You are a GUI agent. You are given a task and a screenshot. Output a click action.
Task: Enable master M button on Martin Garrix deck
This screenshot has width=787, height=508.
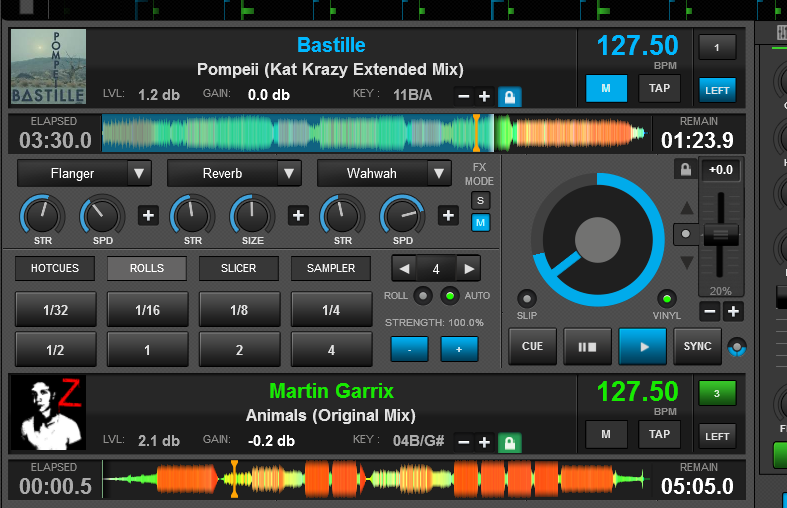(x=606, y=434)
